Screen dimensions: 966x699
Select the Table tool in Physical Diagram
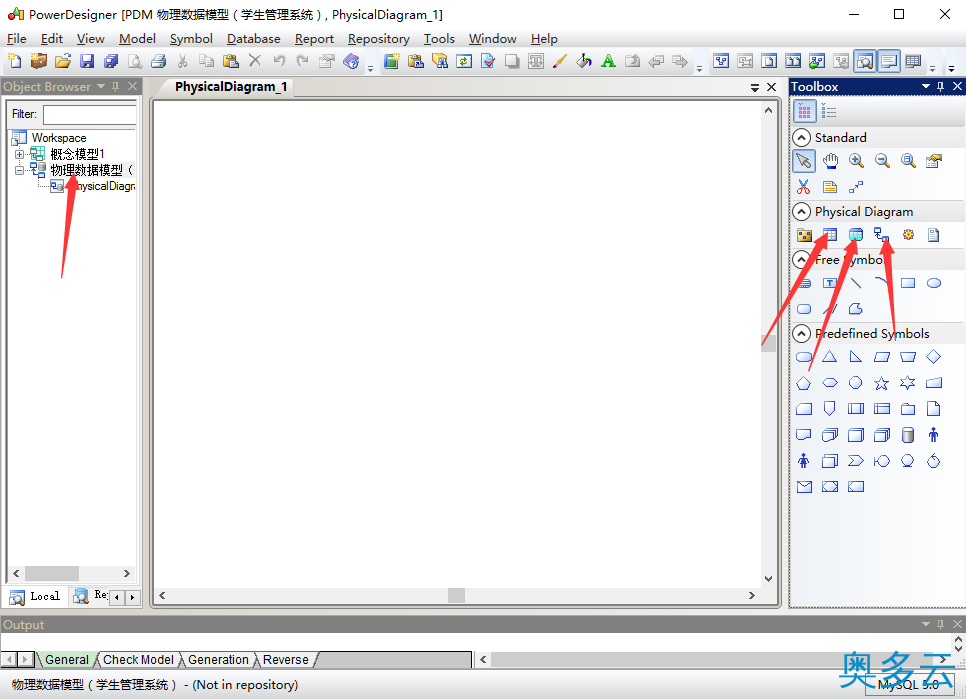pos(830,235)
